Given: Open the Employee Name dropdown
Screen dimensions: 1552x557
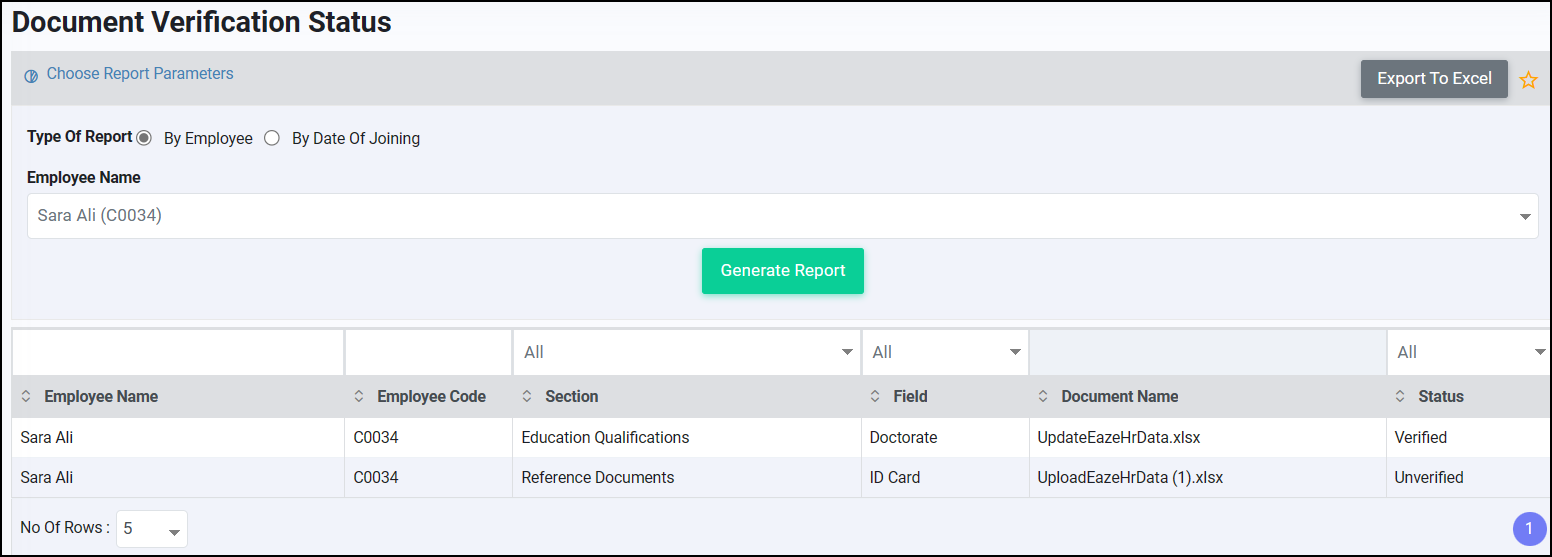Looking at the screenshot, I should [x=782, y=216].
